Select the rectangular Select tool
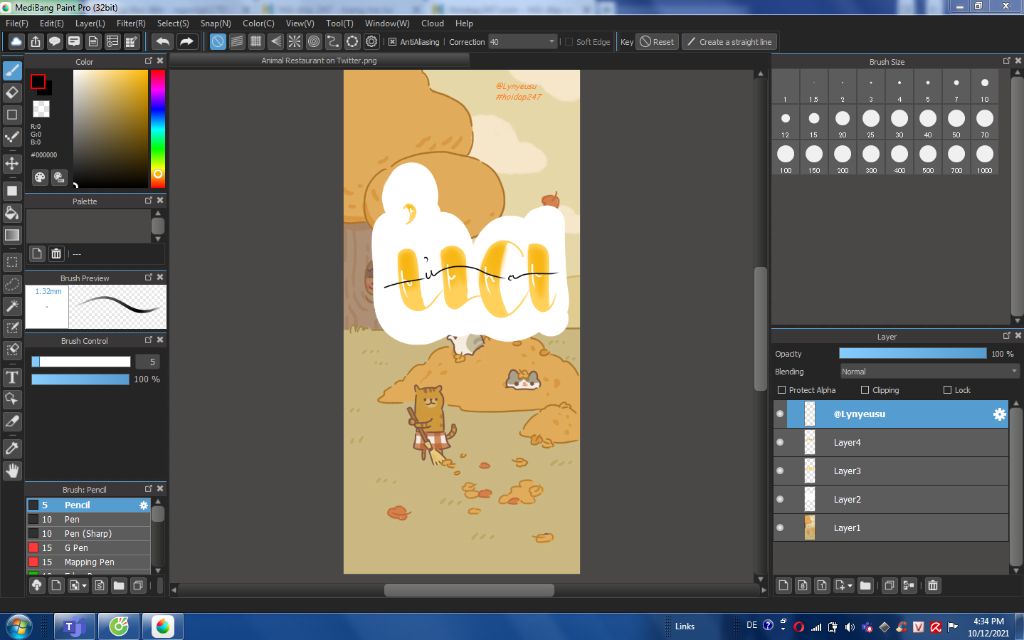Viewport: 1024px width, 640px height. click(x=12, y=263)
